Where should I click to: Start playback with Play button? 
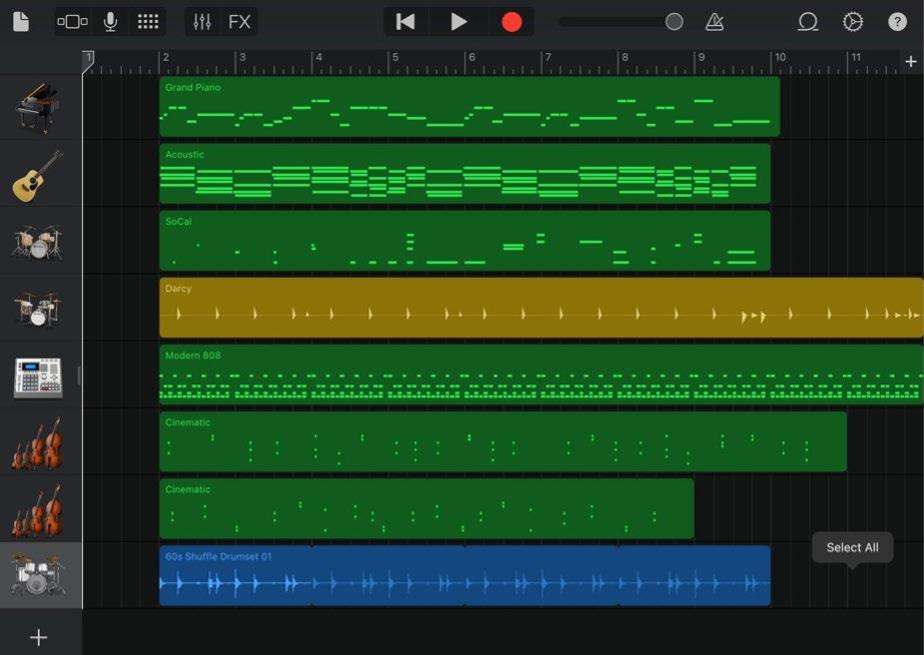[458, 22]
